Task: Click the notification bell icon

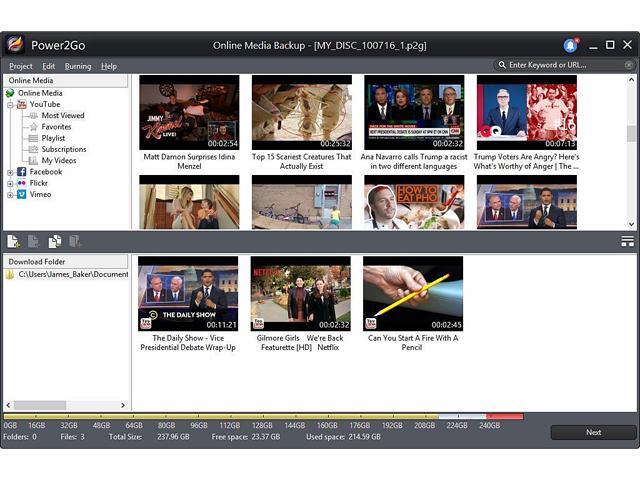Action: 570,45
